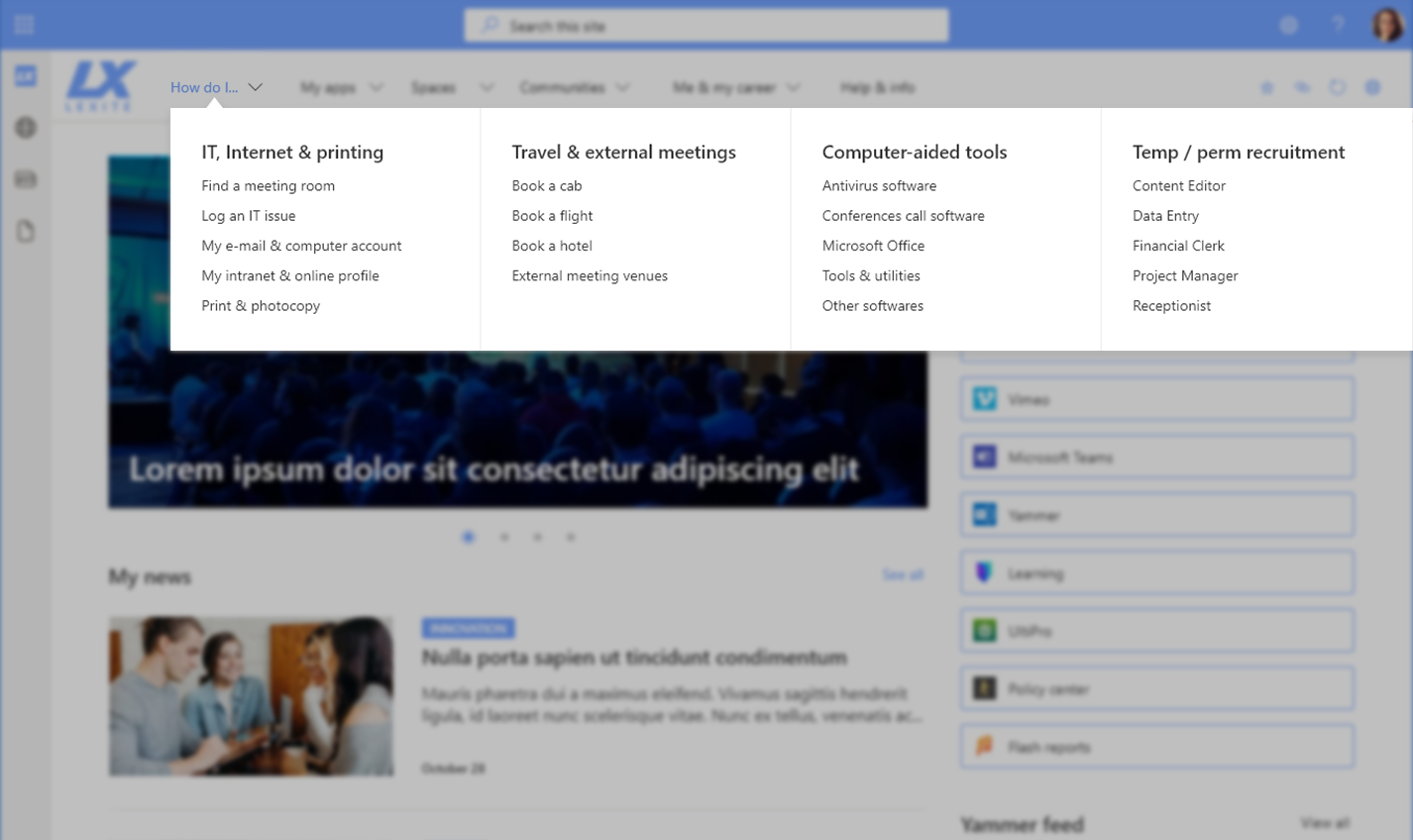Open the document icon at bottom of sidebar
1413x840 pixels.
25,231
